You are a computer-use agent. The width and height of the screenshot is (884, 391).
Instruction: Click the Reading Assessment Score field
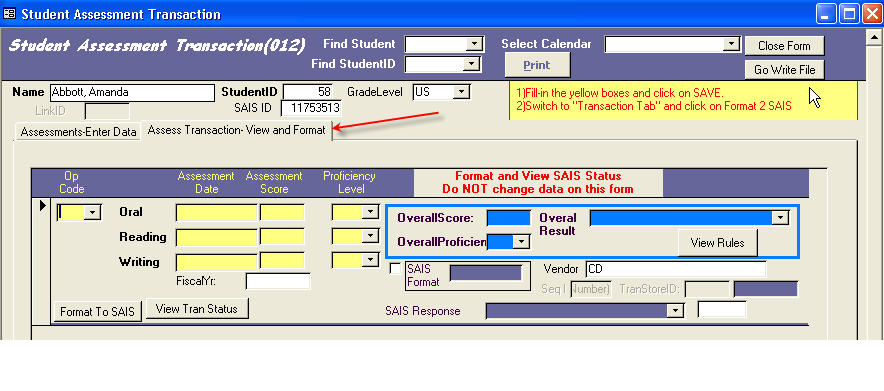(282, 237)
